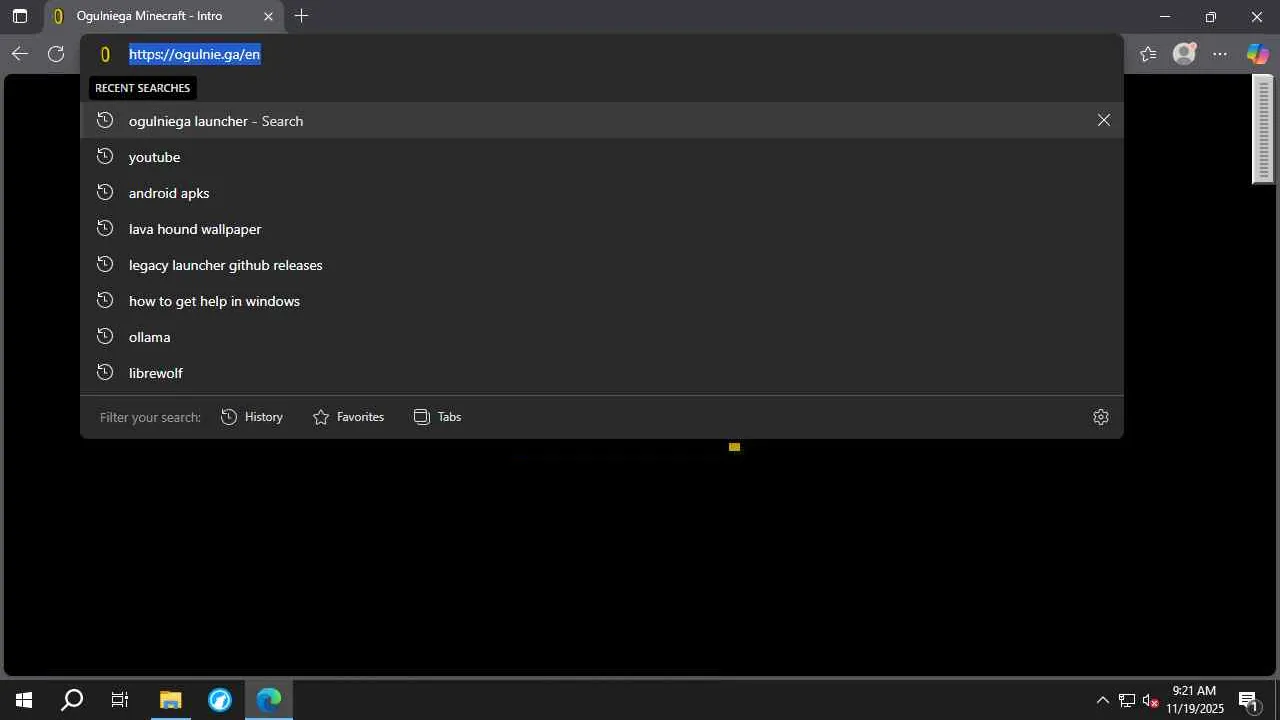Image resolution: width=1280 pixels, height=720 pixels.
Task: Click history clock icon beside 'lava hound wallpaper'
Action: point(105,228)
